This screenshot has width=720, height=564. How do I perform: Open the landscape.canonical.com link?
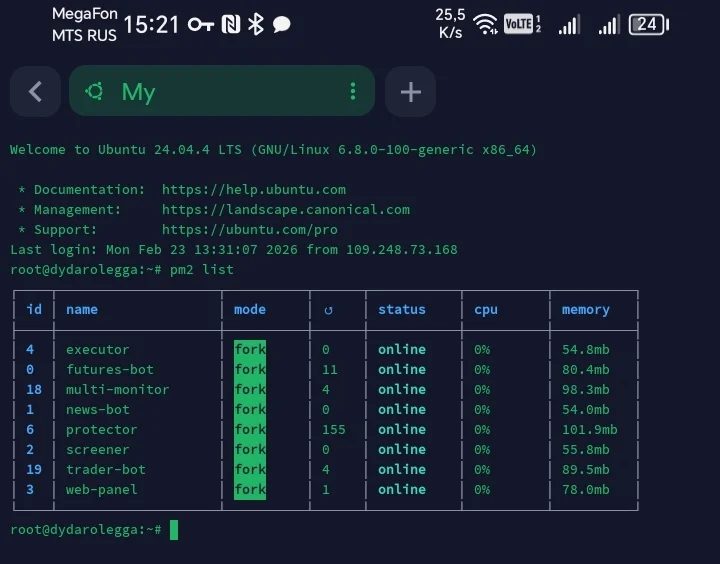click(286, 209)
